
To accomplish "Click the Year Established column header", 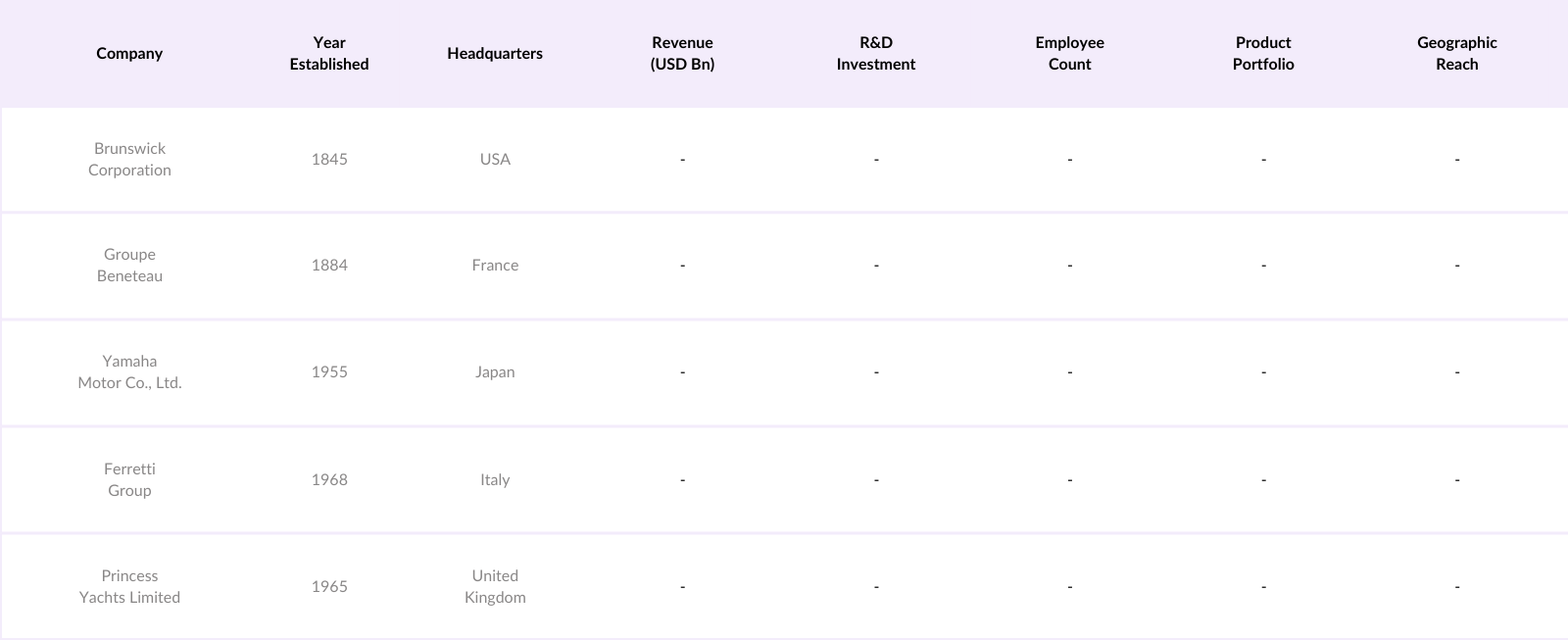I will pyautogui.click(x=329, y=53).
